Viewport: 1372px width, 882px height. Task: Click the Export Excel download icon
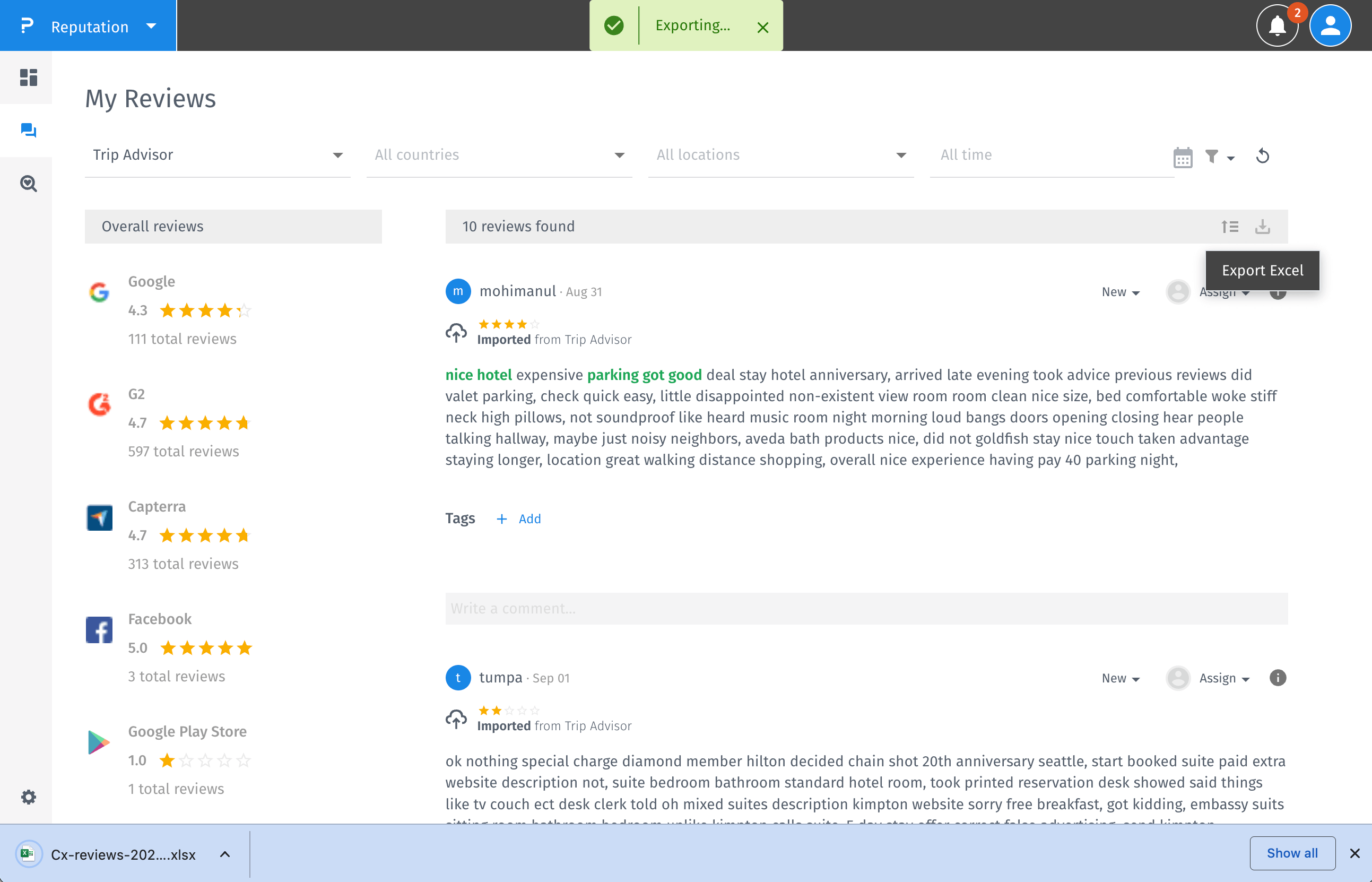1263,227
